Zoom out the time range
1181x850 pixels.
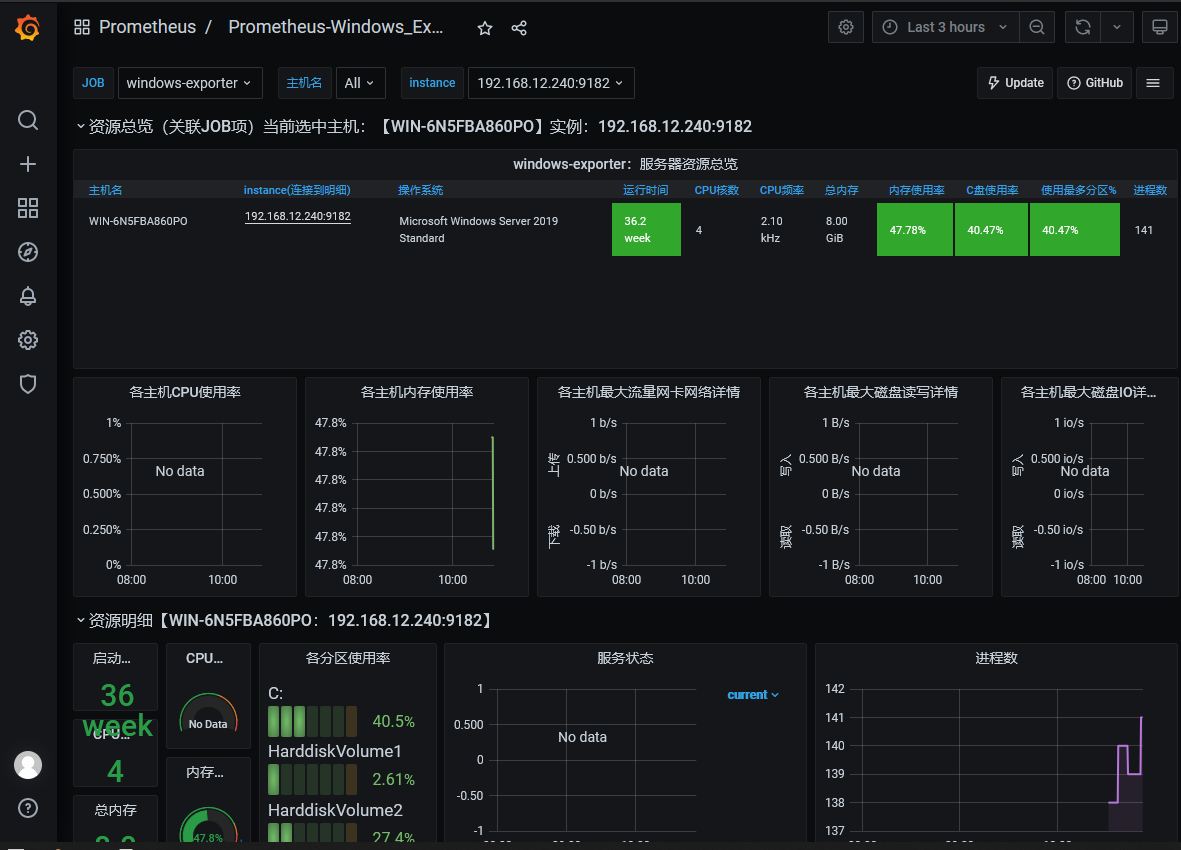[x=1036, y=27]
